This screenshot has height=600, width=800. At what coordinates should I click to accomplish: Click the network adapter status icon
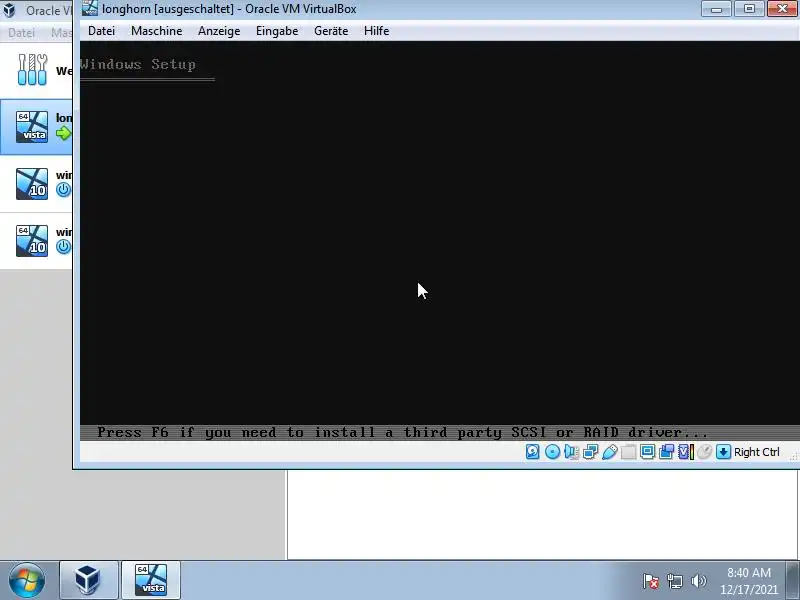pos(590,452)
